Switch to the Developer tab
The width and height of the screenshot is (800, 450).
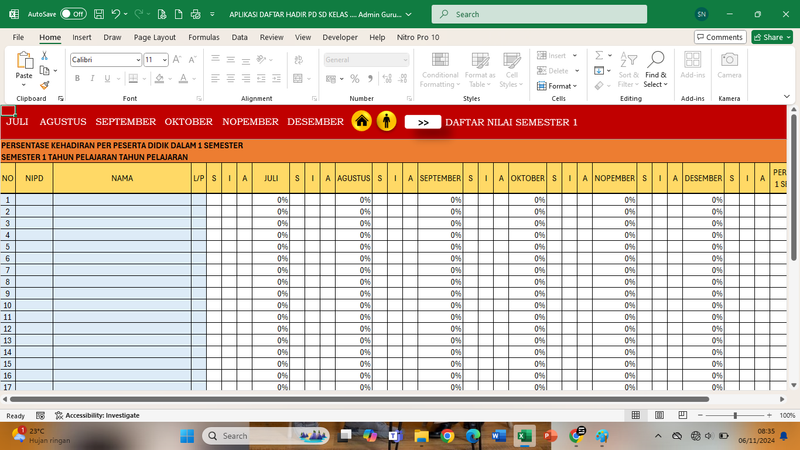pyautogui.click(x=340, y=37)
